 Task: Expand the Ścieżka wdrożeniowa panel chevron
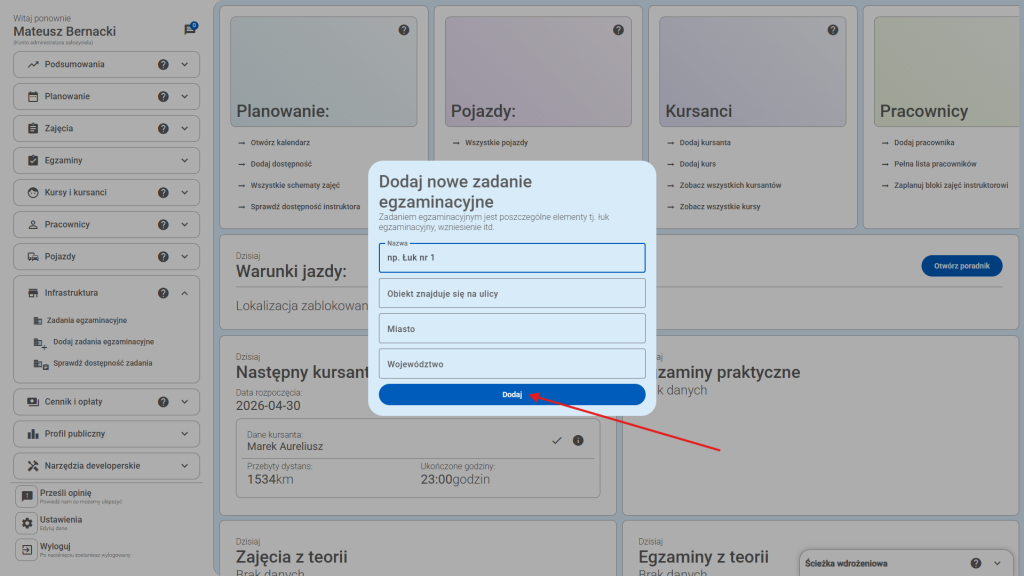997,563
